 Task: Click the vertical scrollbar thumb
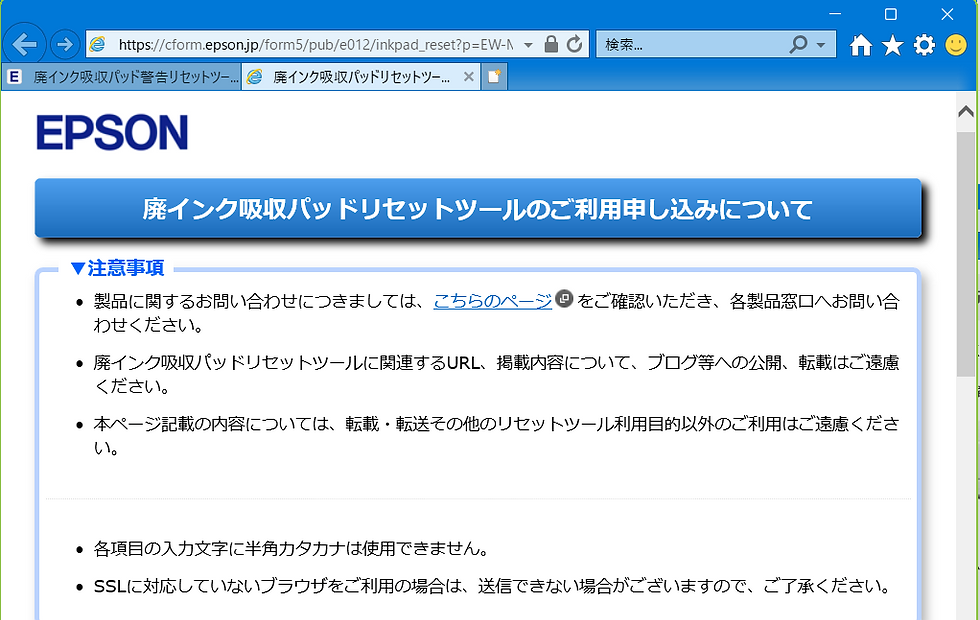click(x=966, y=253)
